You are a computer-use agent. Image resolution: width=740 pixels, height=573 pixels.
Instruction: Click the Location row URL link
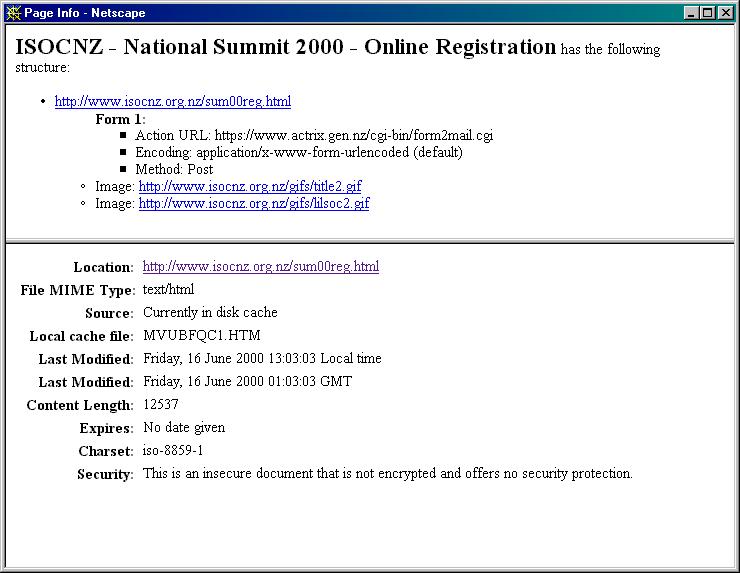260,267
